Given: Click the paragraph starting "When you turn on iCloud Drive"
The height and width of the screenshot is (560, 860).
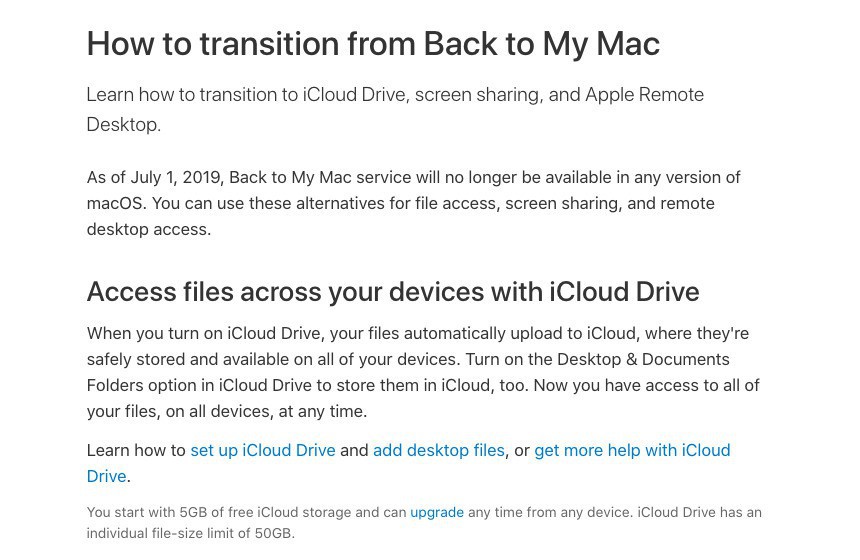Looking at the screenshot, I should (422, 372).
